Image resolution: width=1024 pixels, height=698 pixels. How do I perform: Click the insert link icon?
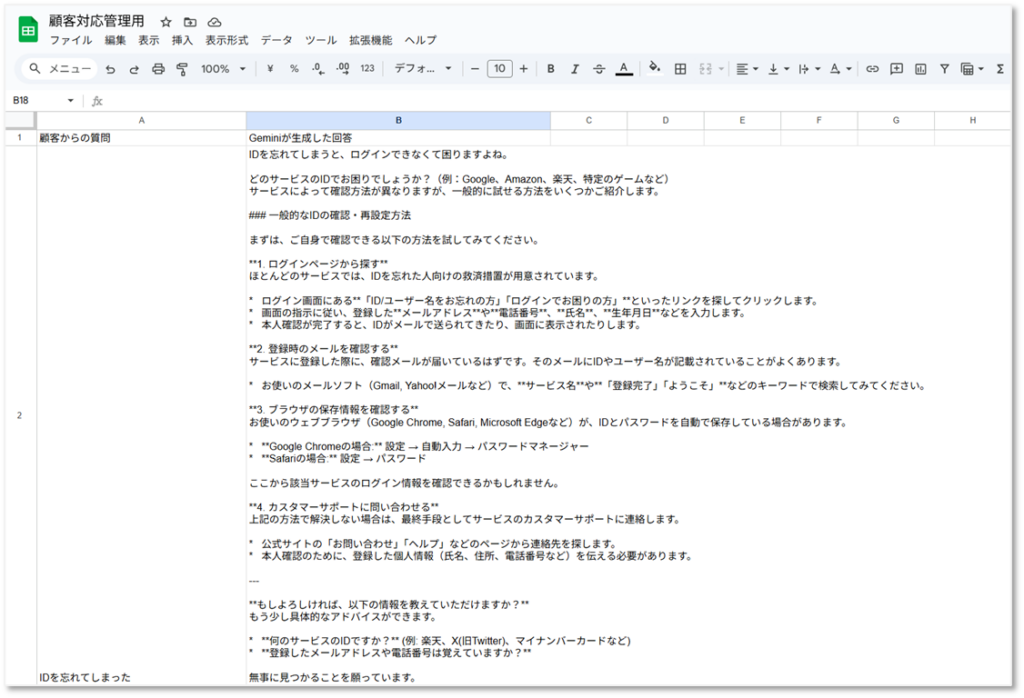[x=872, y=69]
